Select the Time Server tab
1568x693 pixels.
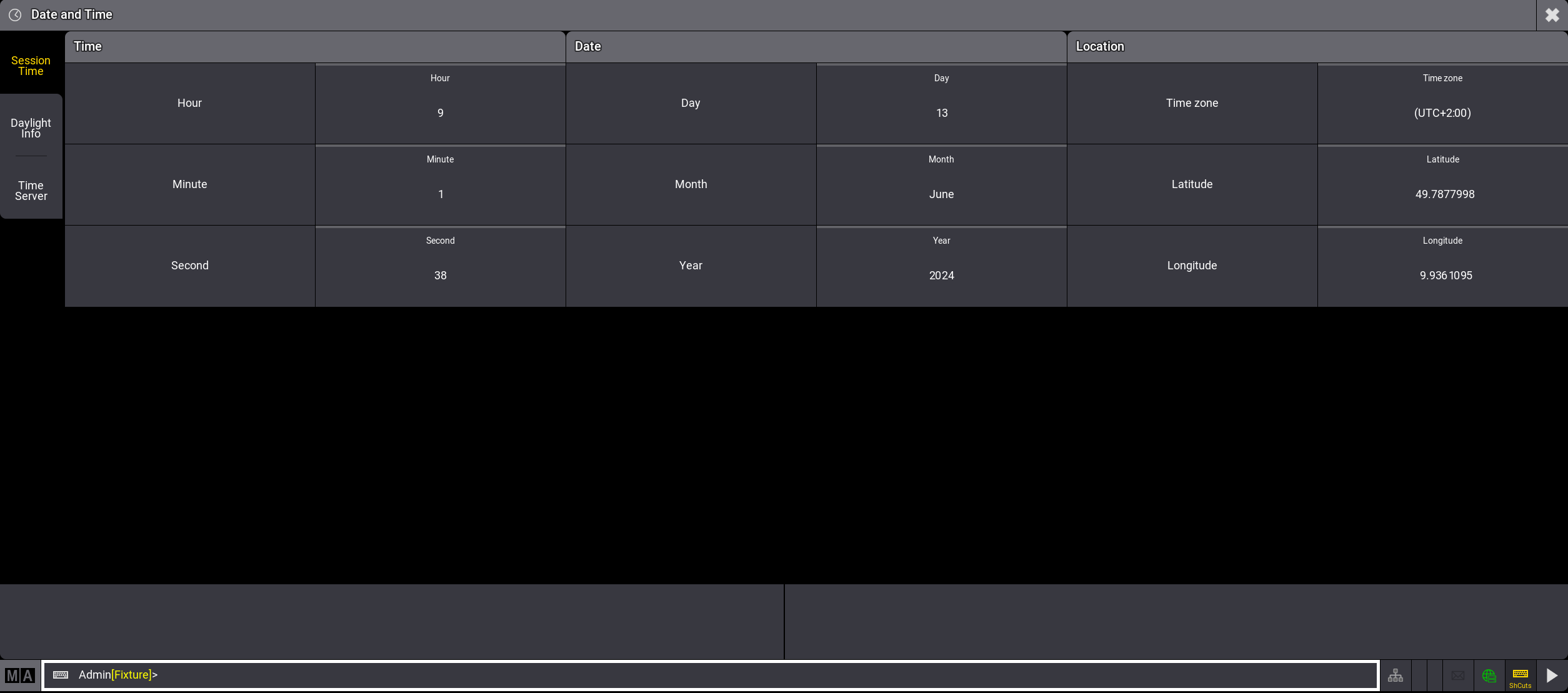[31, 191]
